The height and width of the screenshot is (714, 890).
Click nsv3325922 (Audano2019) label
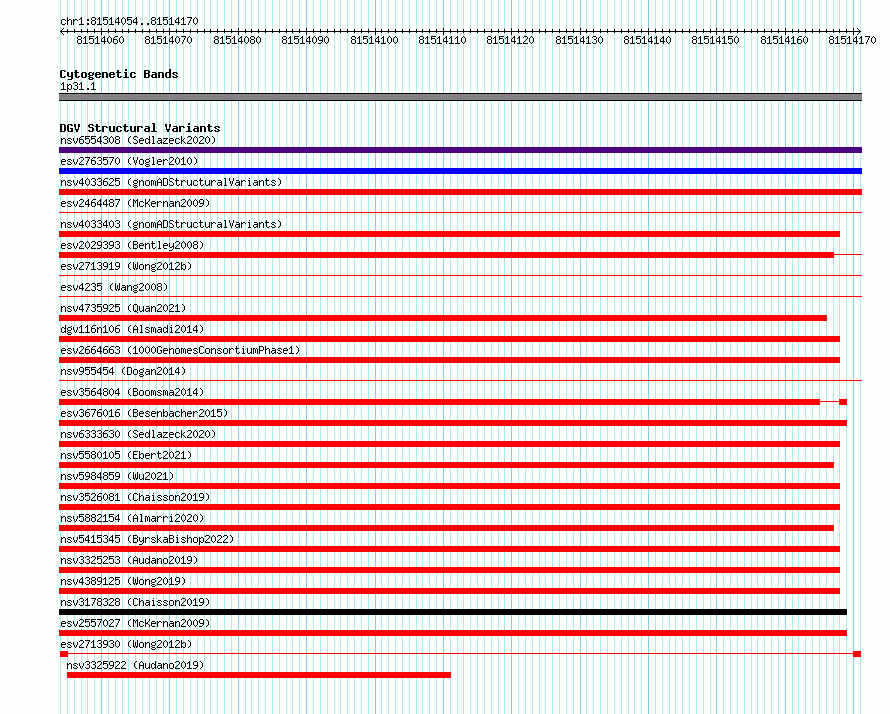click(x=135, y=665)
